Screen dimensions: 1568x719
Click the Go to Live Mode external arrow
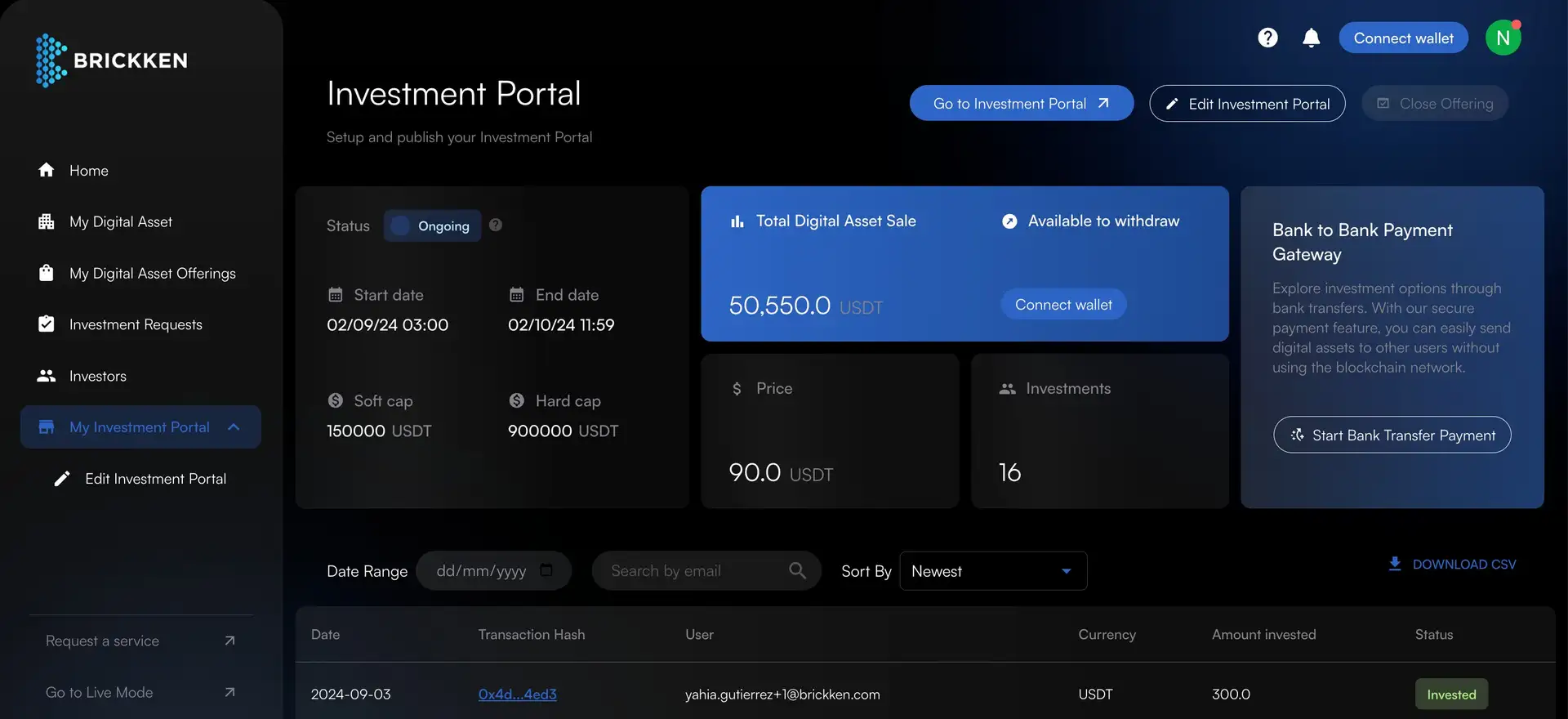[229, 692]
